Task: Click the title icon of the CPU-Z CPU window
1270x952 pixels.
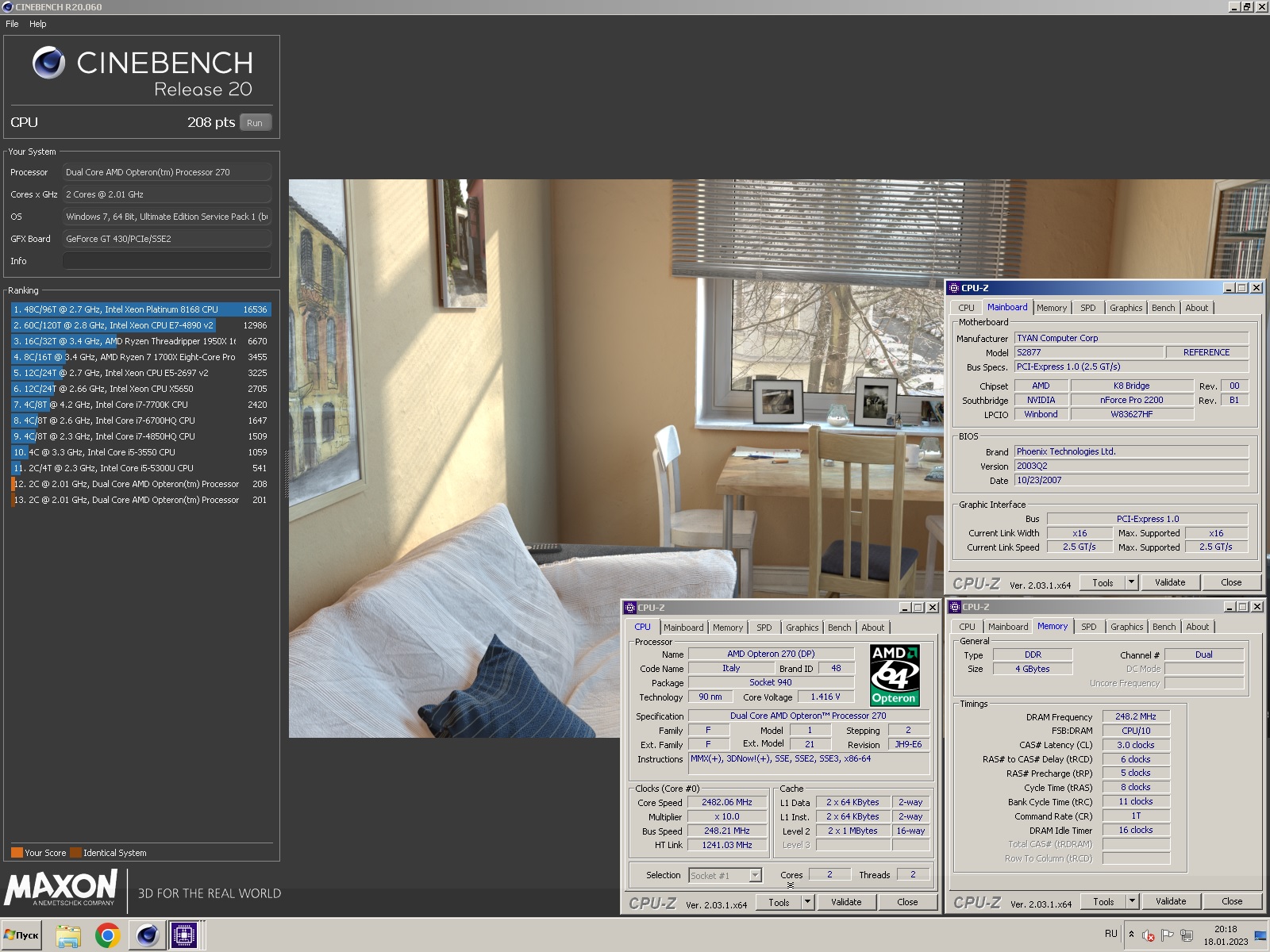Action: [630, 608]
